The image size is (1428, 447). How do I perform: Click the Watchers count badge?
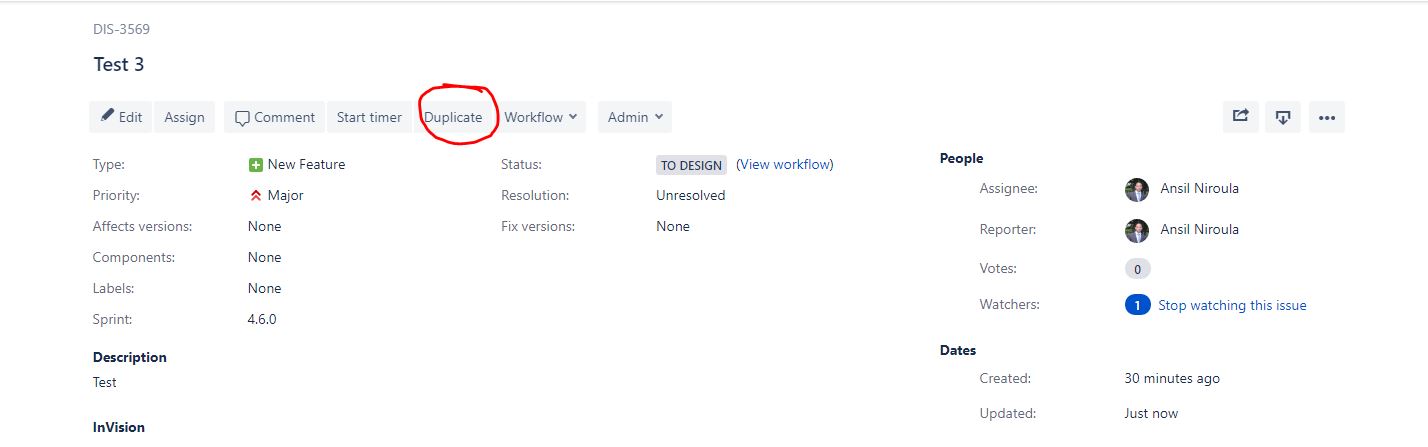1137,305
